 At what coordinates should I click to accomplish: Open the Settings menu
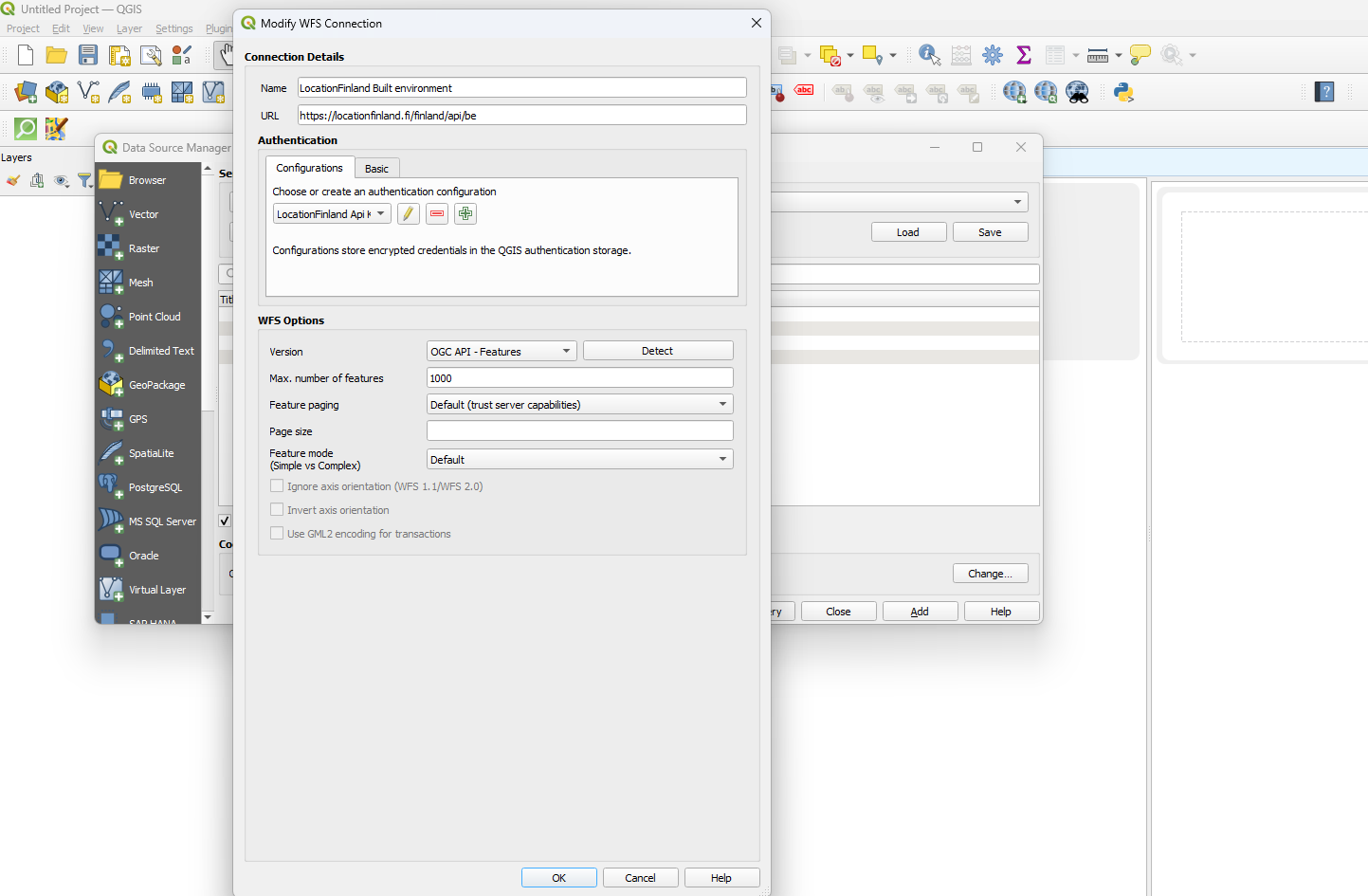173,28
